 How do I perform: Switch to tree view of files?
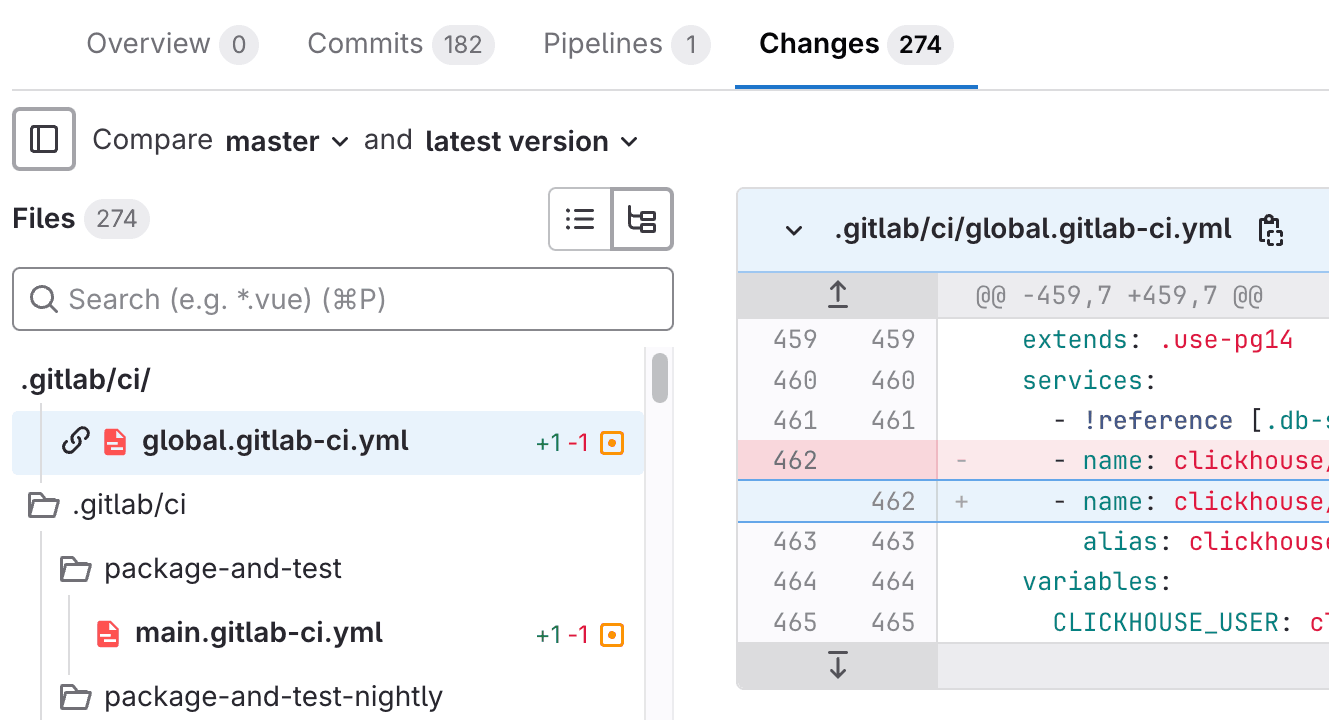[641, 219]
